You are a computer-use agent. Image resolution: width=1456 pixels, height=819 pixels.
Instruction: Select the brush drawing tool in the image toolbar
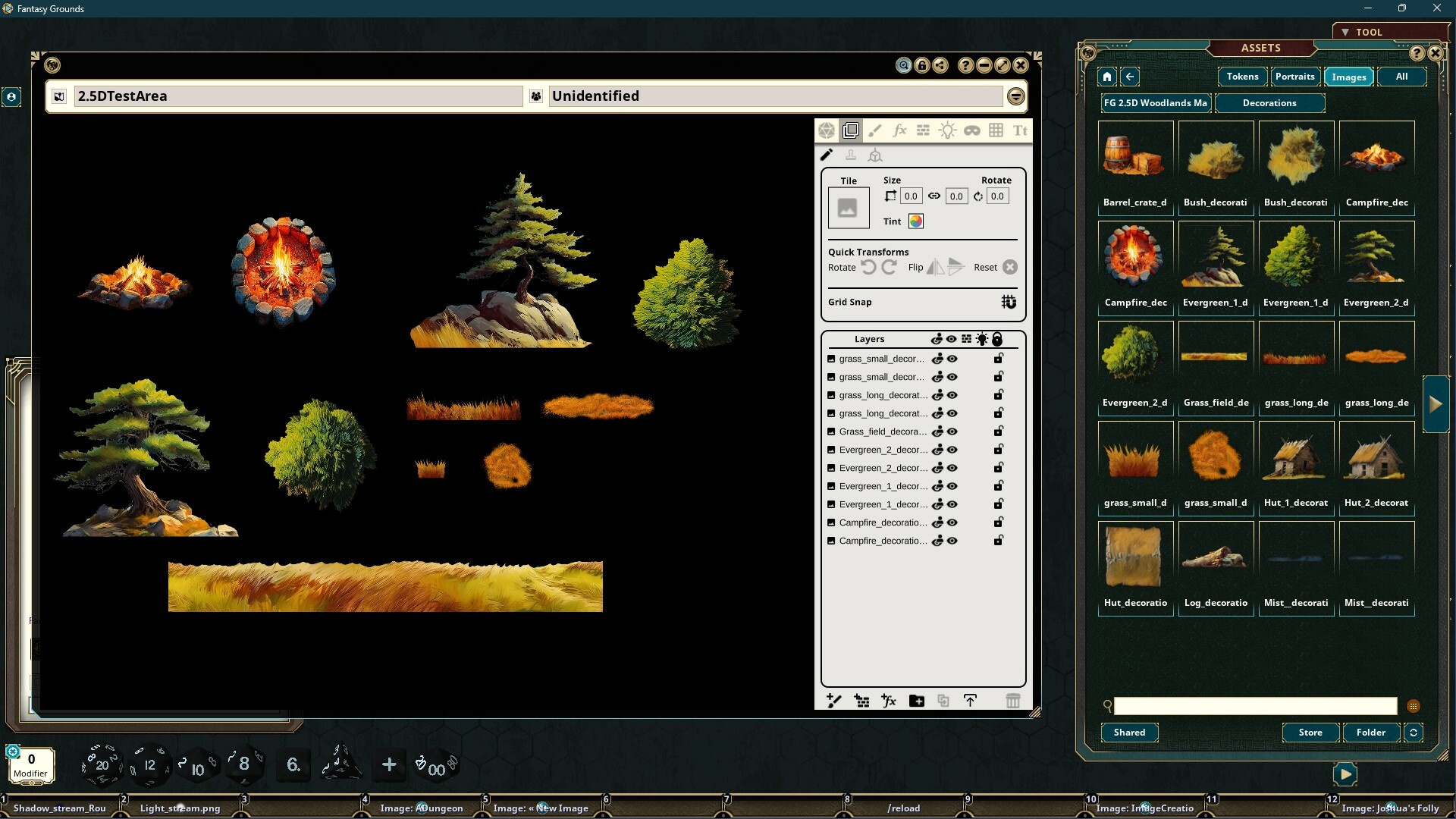pyautogui.click(x=875, y=130)
